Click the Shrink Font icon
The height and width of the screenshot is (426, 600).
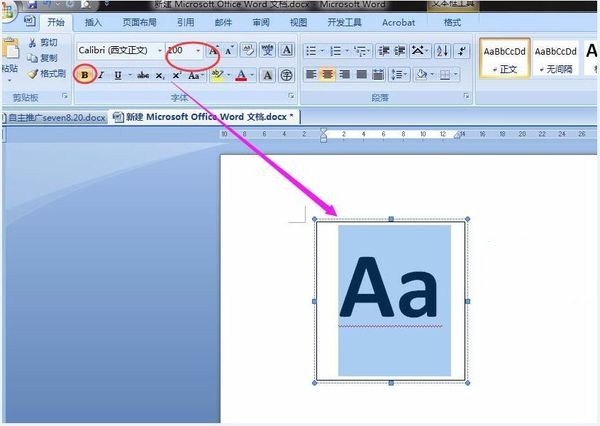[229, 50]
